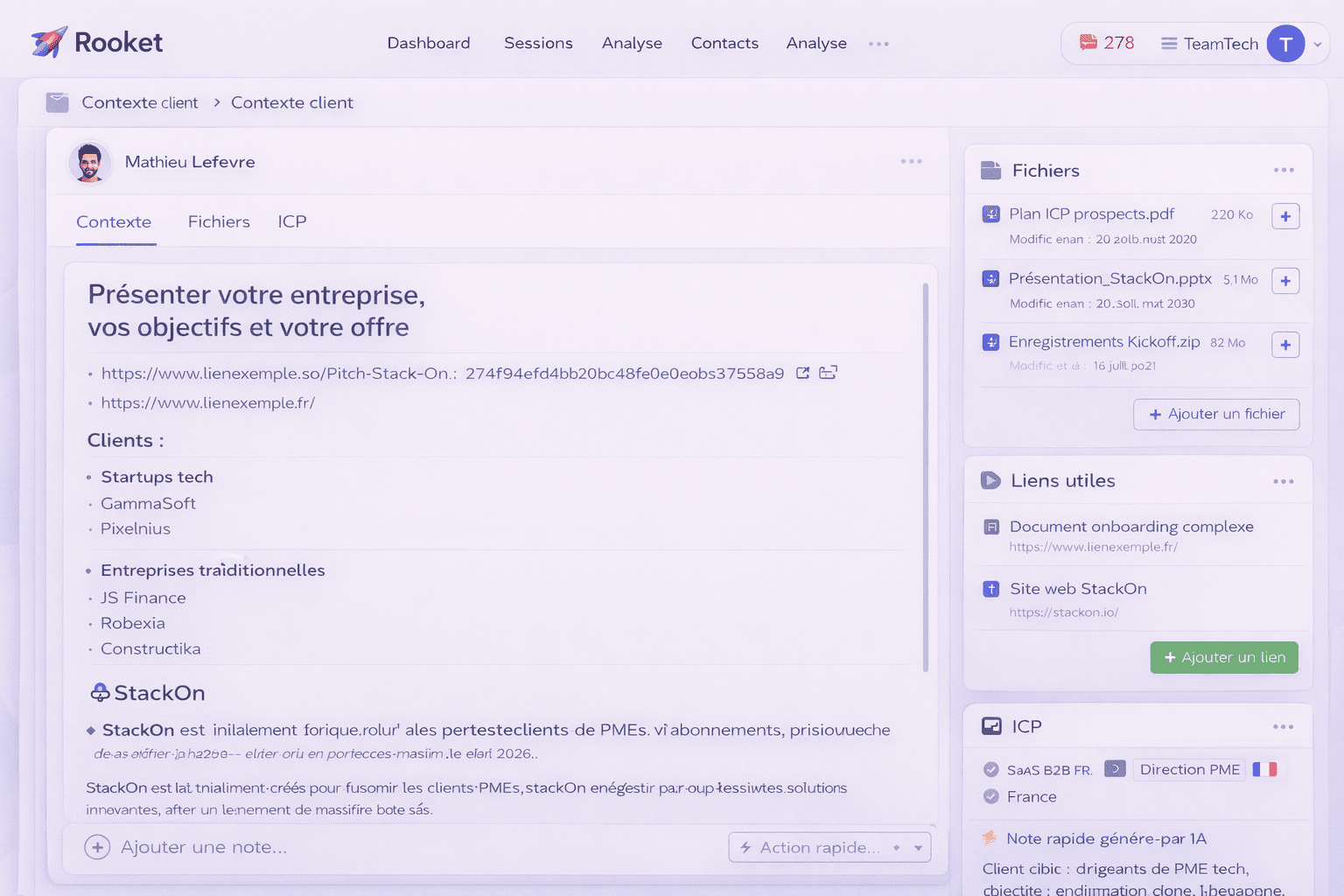Click the Ajouter un fichier button
The height and width of the screenshot is (896, 1344).
(1216, 414)
